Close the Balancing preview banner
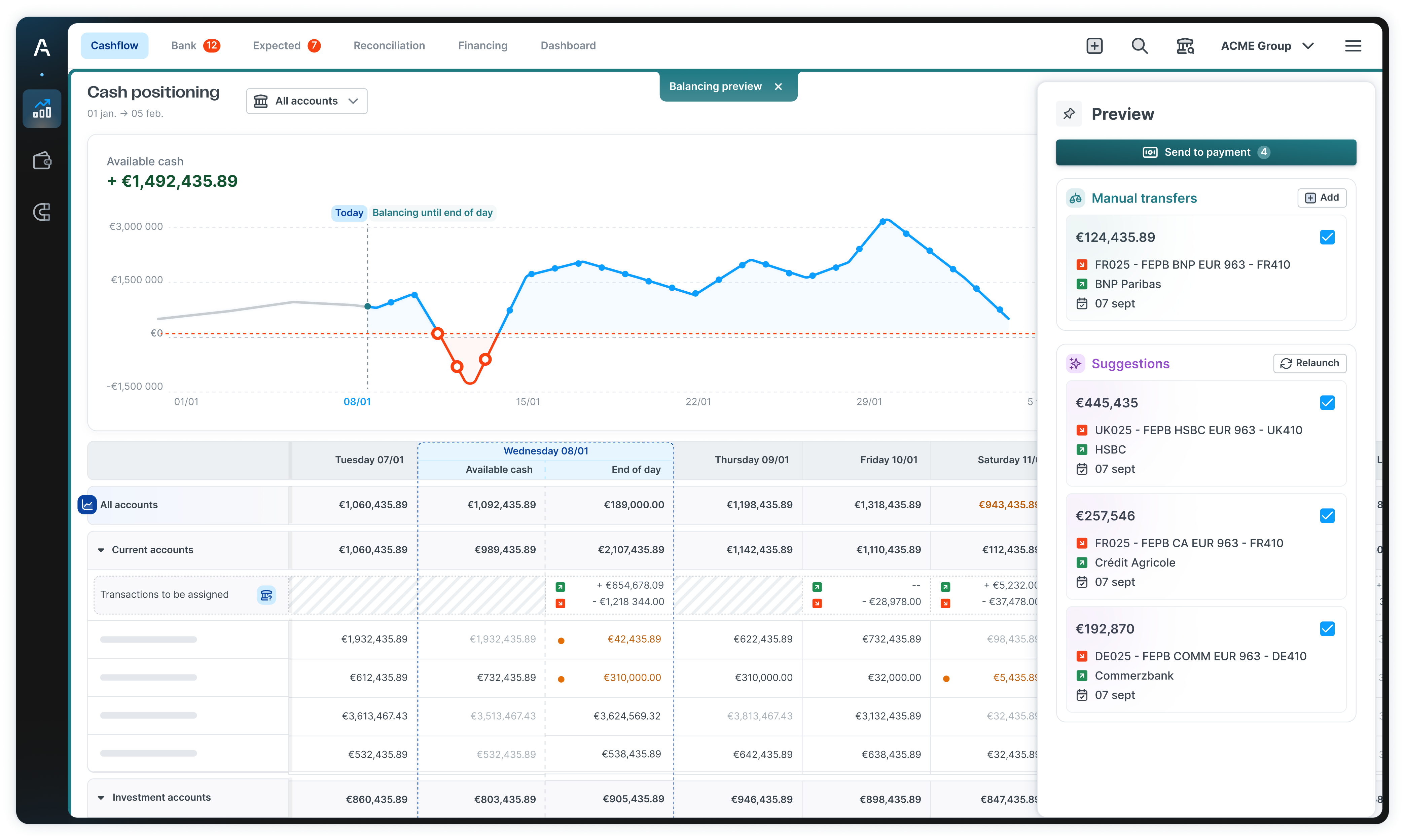The height and width of the screenshot is (840, 1405). tap(778, 86)
